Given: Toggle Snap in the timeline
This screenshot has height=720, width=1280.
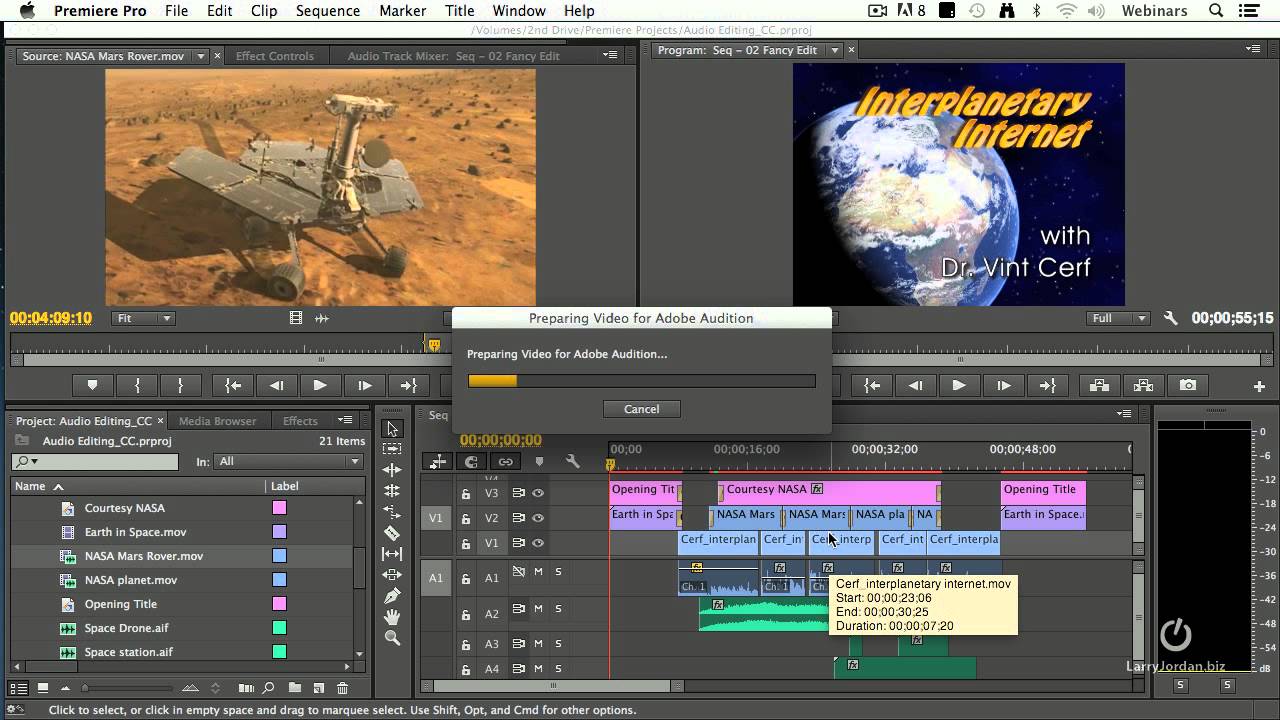Looking at the screenshot, I should [472, 461].
